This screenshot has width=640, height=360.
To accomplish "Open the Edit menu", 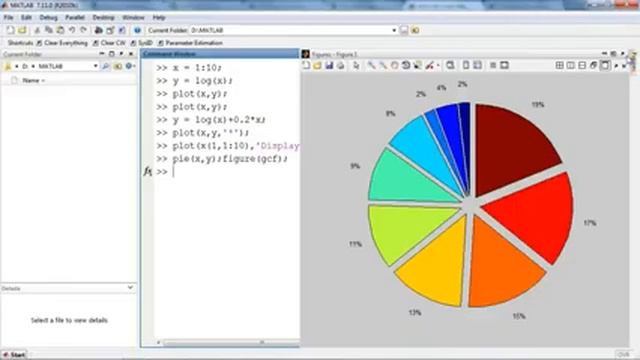I will (26, 18).
